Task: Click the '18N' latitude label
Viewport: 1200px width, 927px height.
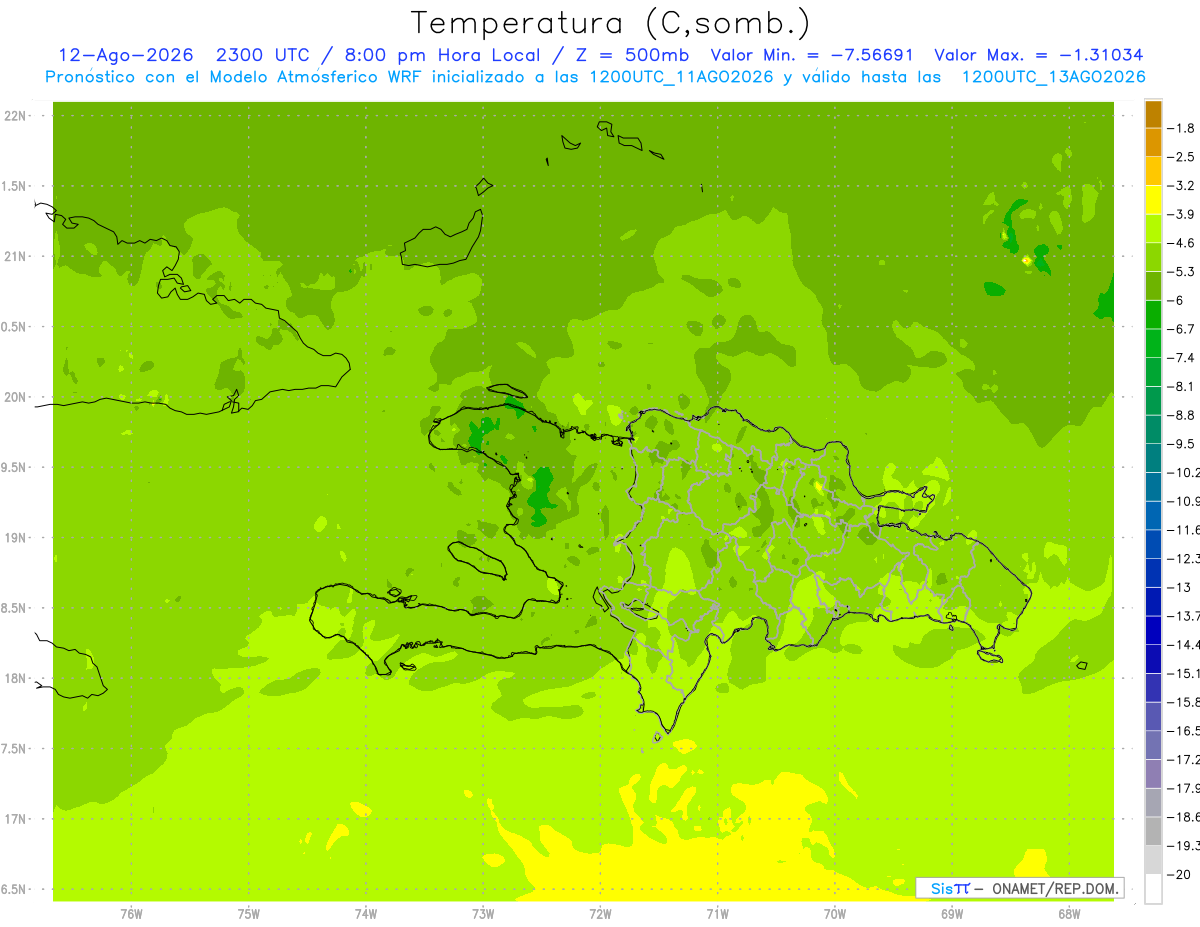Action: [16, 678]
